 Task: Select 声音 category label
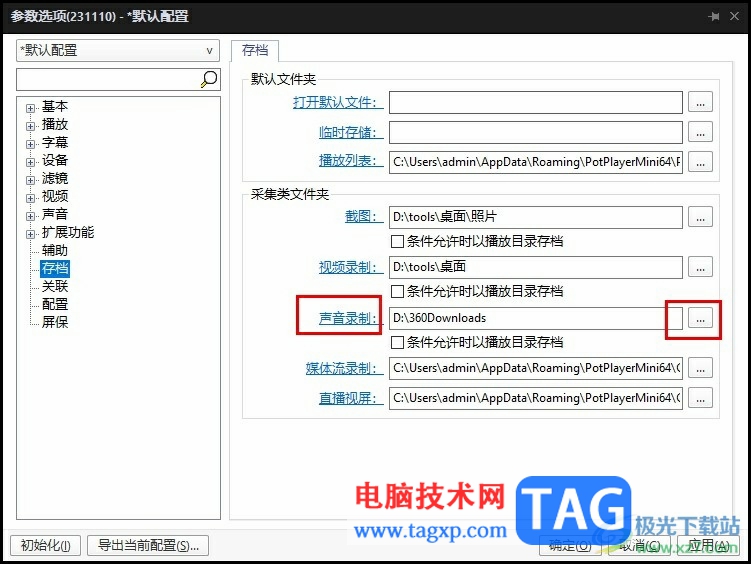coord(55,214)
